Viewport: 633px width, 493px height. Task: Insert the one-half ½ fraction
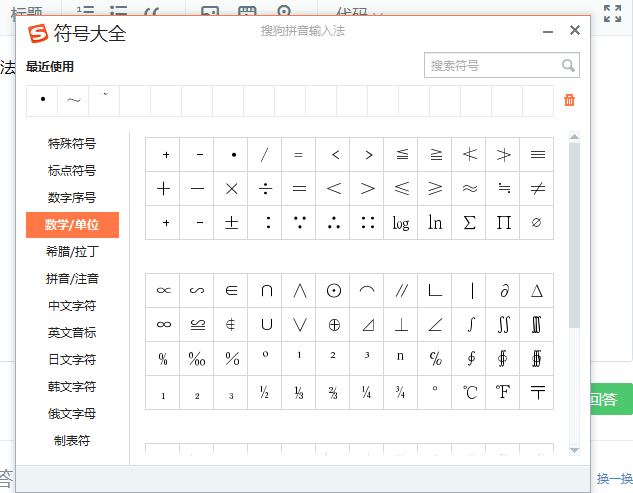pos(265,392)
